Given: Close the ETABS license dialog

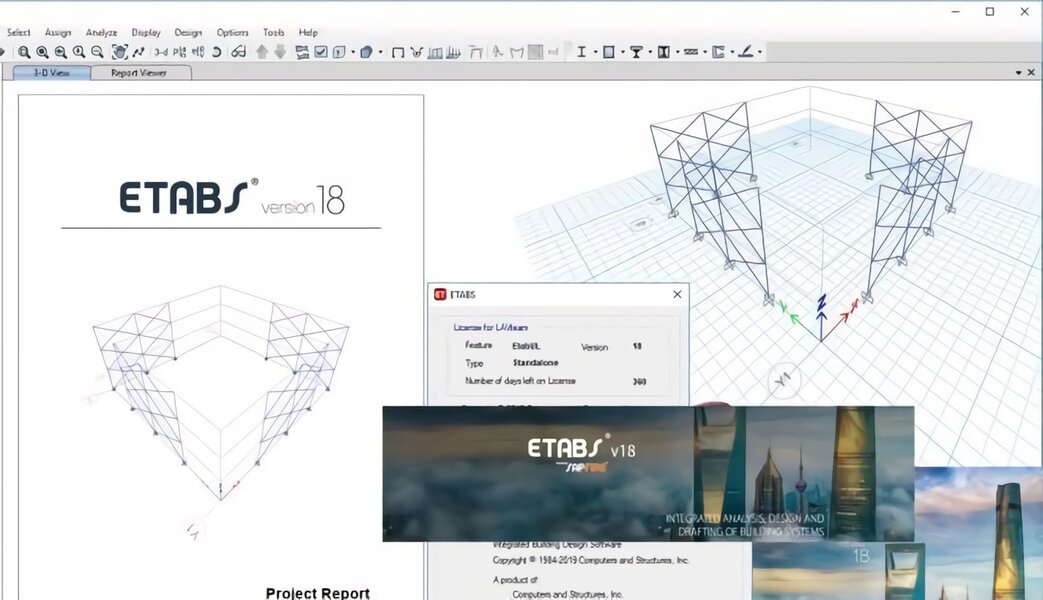Looking at the screenshot, I should [x=677, y=294].
